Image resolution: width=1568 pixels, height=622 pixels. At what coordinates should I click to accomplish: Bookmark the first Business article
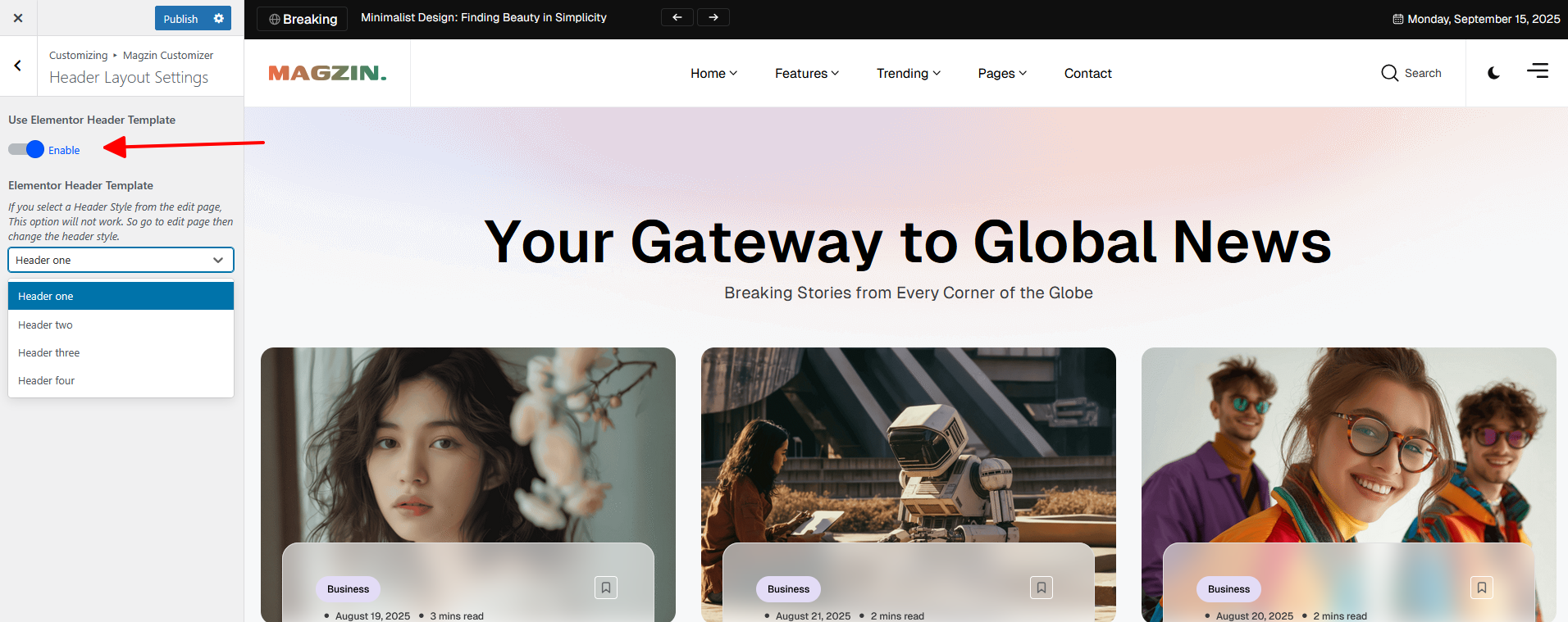pyautogui.click(x=606, y=588)
